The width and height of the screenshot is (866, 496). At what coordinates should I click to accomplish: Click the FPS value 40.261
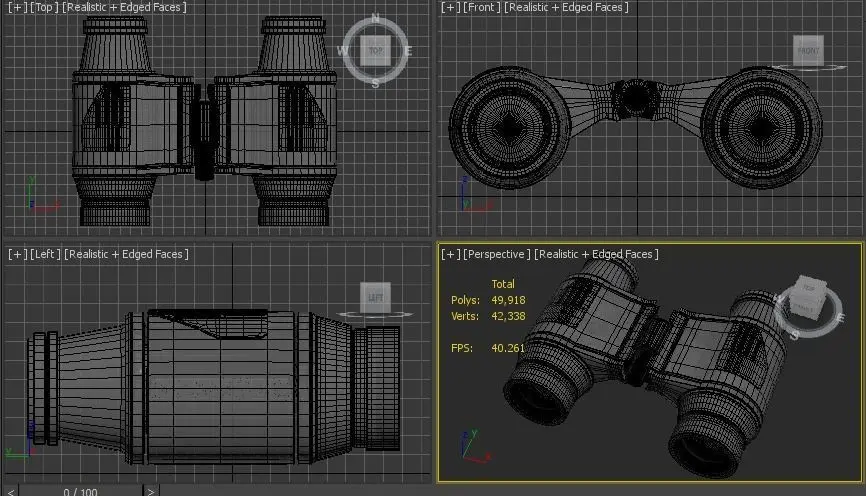point(508,348)
